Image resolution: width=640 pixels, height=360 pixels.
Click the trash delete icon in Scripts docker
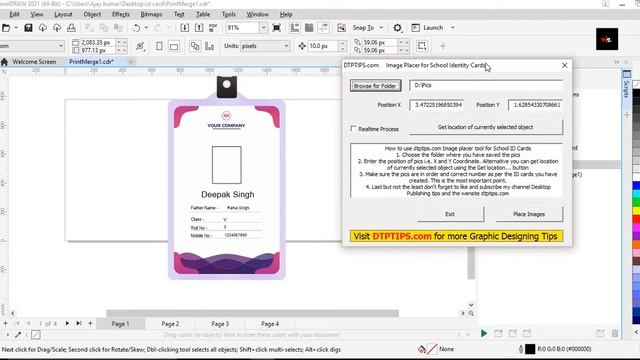(x=615, y=333)
